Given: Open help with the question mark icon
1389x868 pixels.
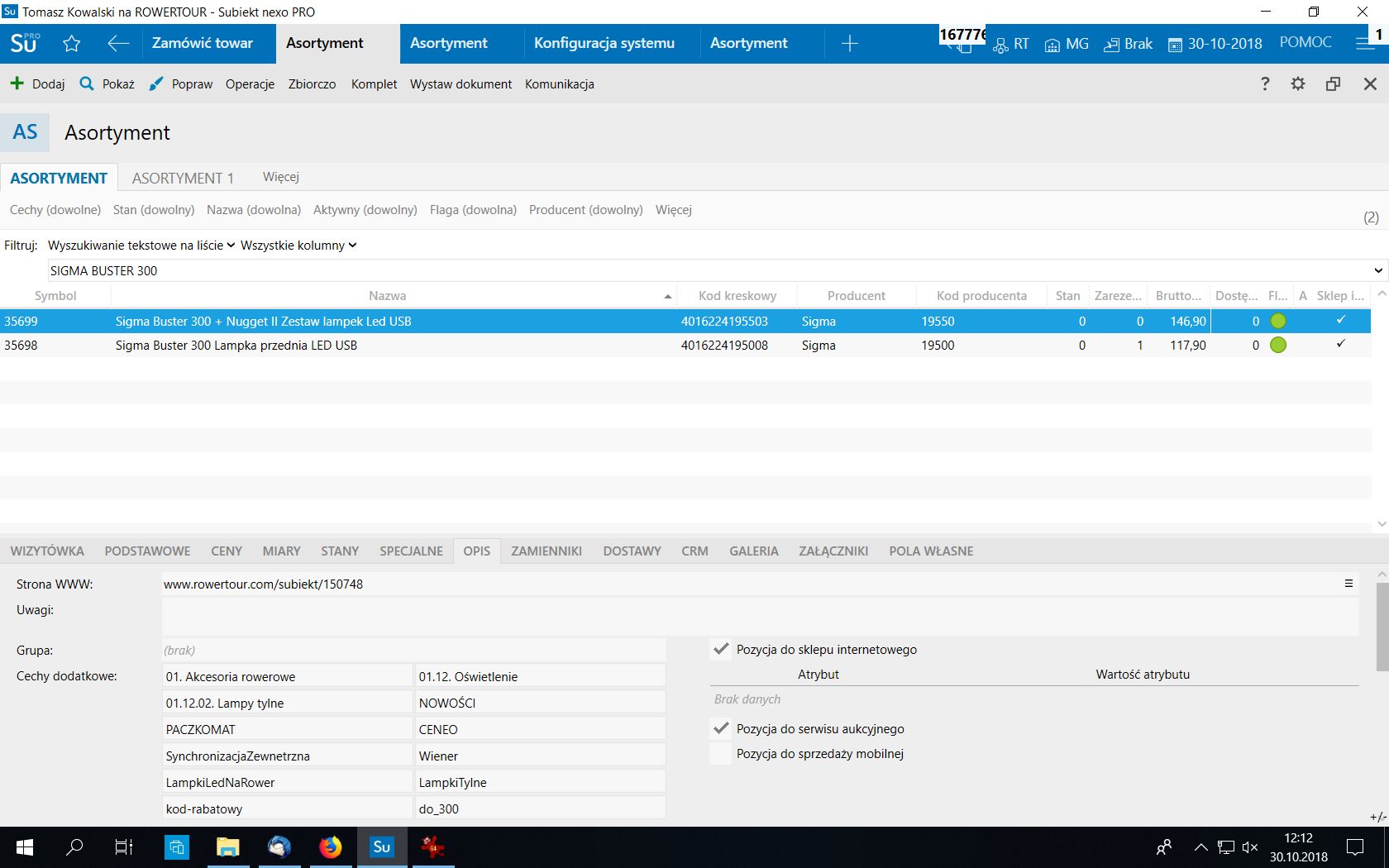Looking at the screenshot, I should [x=1265, y=83].
